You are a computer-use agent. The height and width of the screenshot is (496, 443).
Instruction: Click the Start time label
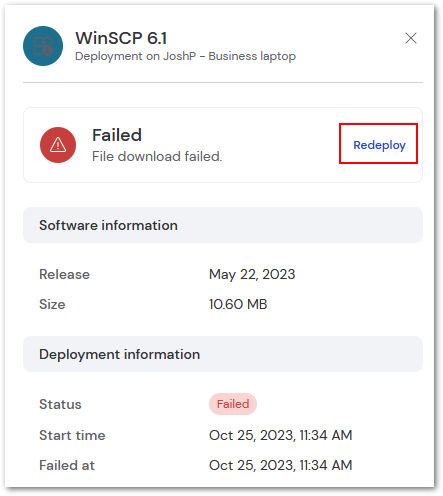(72, 435)
